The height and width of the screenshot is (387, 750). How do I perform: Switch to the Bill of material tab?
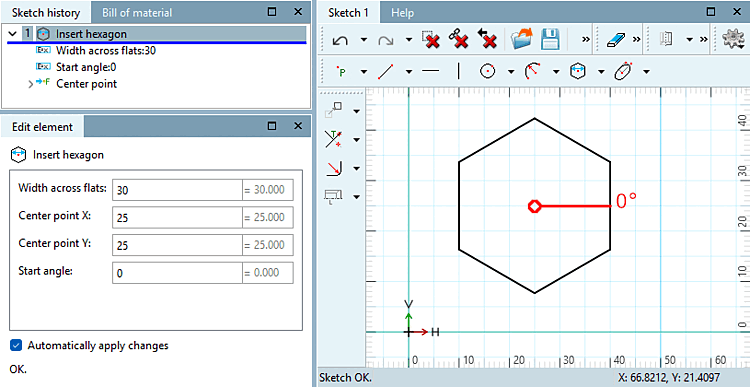(x=137, y=13)
